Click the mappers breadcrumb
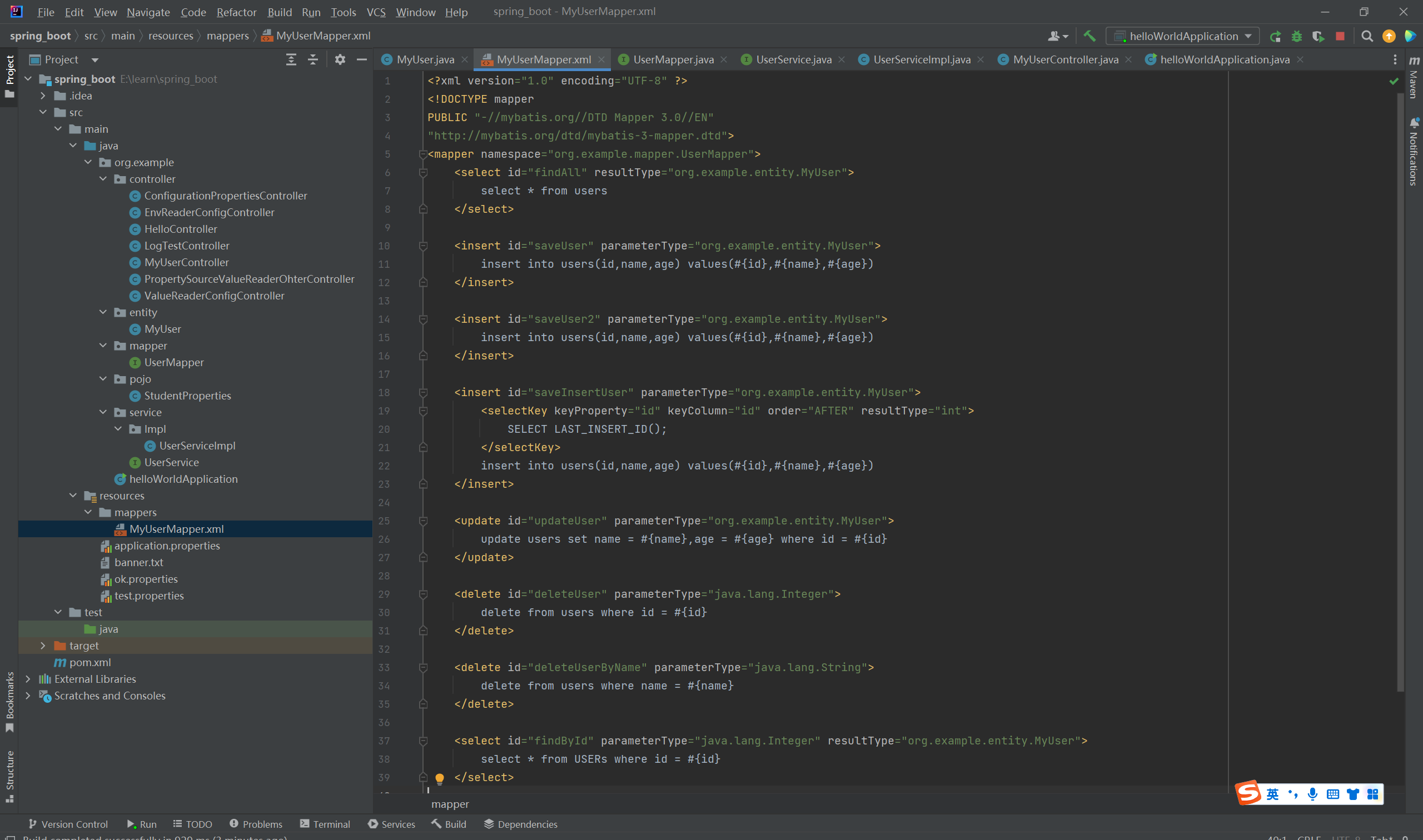The height and width of the screenshot is (840, 1423). 228,36
